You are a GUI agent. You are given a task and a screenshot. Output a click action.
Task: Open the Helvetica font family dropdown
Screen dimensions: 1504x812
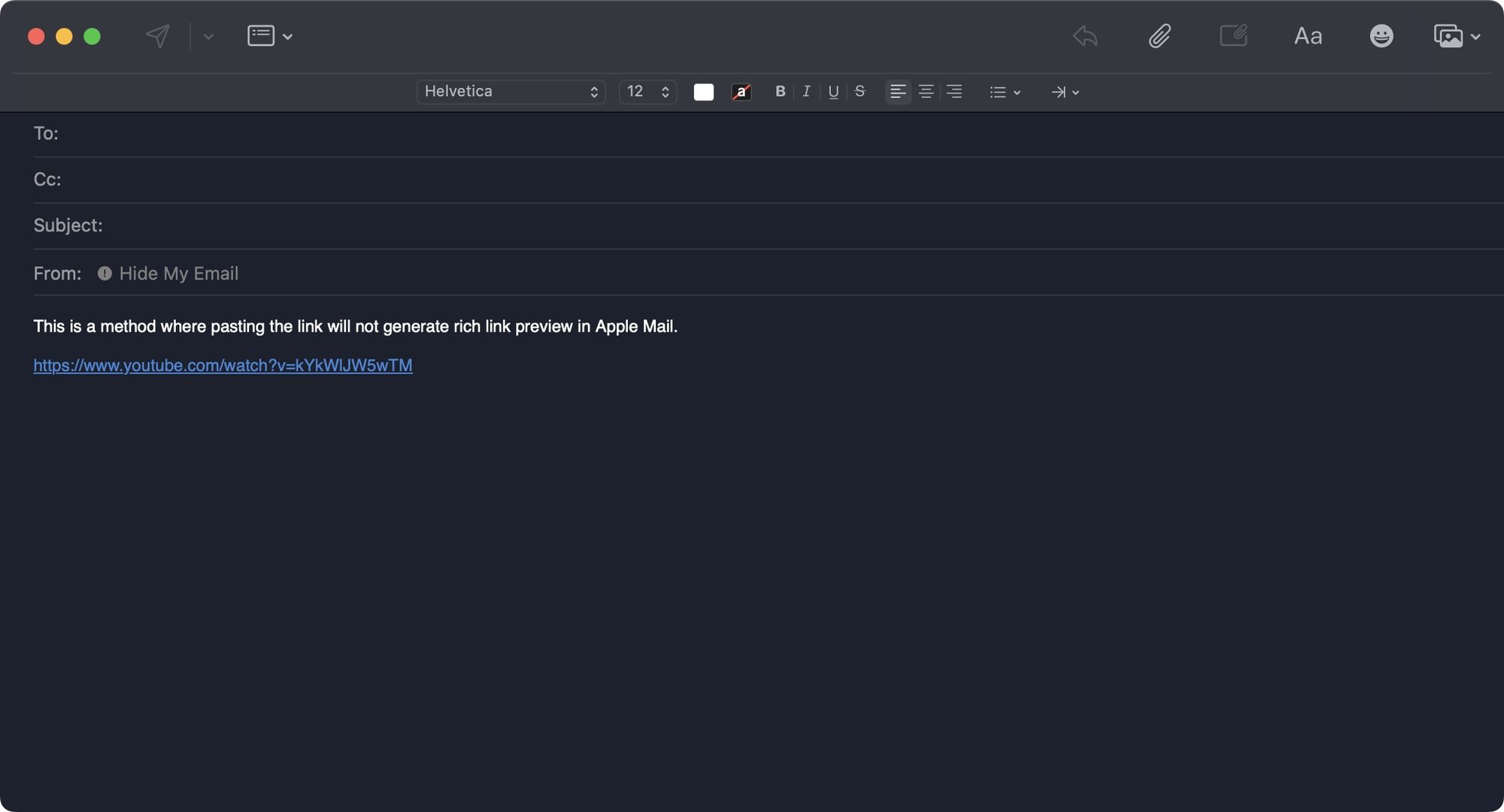coord(511,92)
